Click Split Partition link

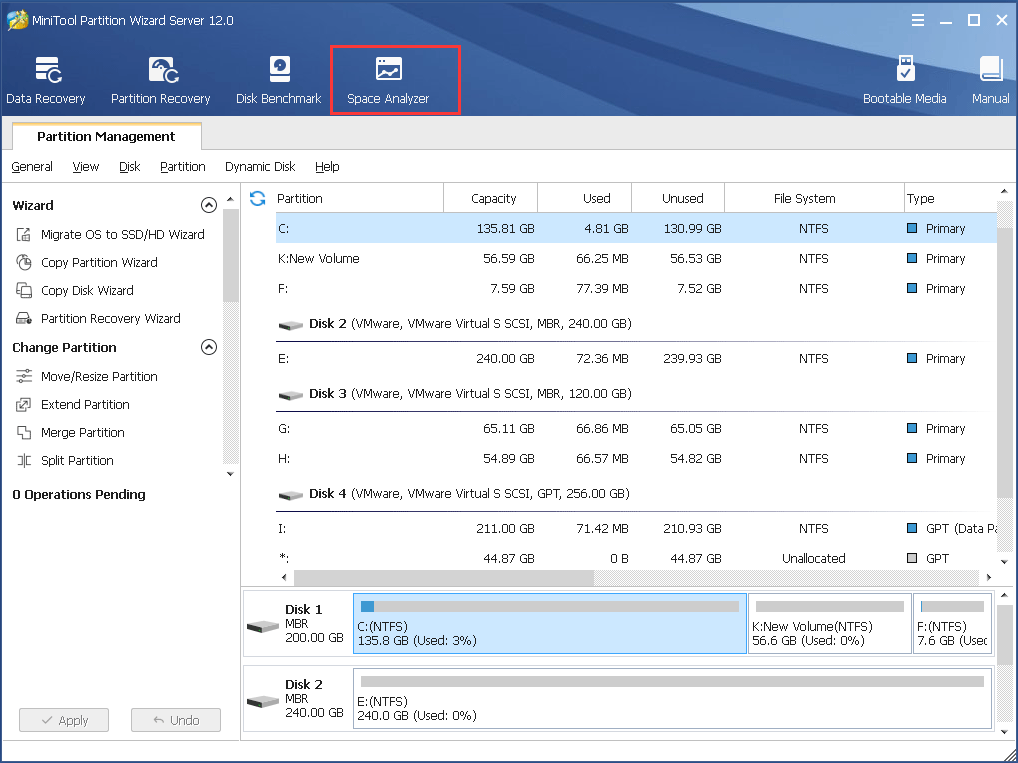point(77,460)
